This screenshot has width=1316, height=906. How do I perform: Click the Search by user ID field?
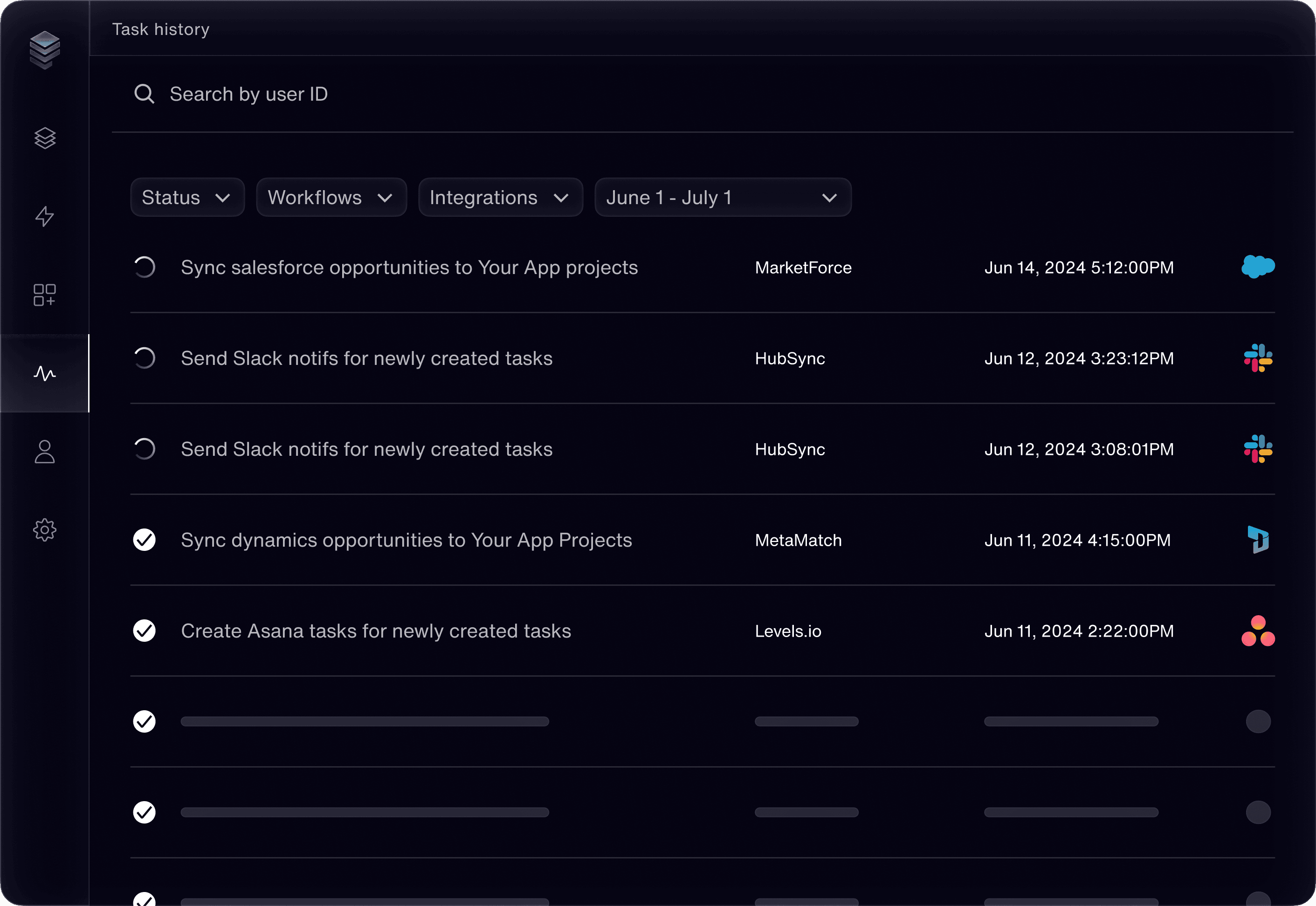pyautogui.click(x=248, y=94)
